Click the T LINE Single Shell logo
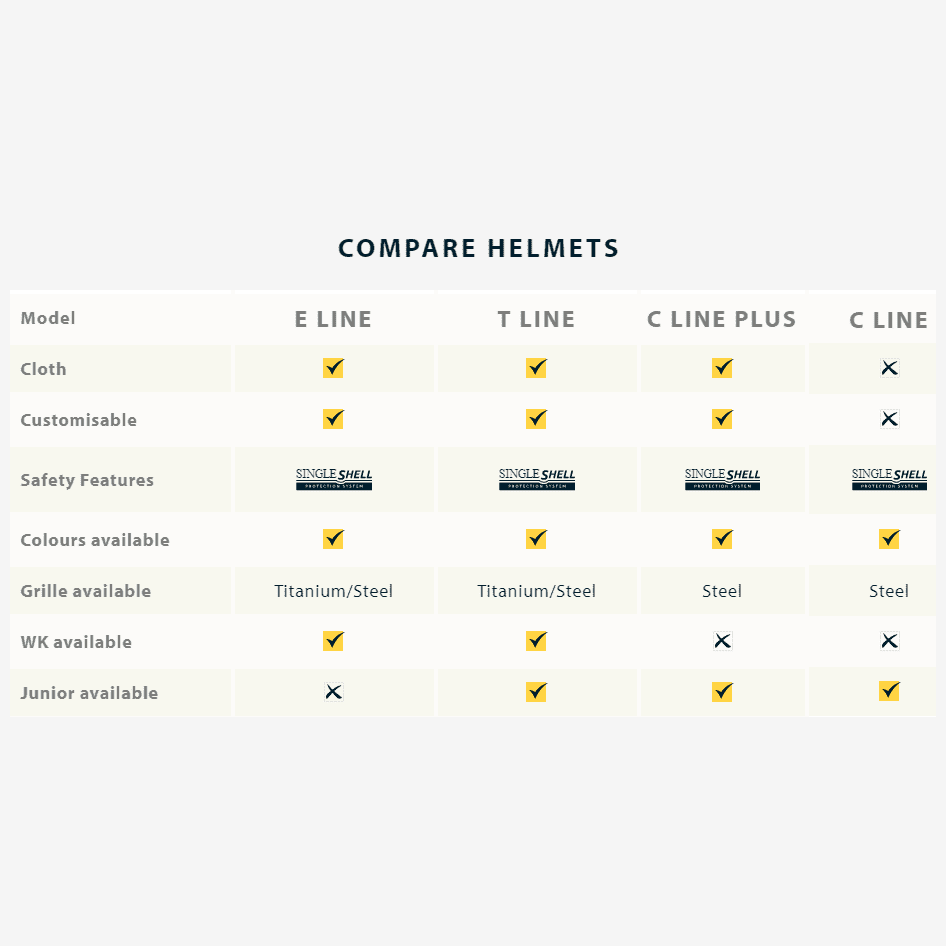Screen dimensions: 946x946 [x=537, y=479]
